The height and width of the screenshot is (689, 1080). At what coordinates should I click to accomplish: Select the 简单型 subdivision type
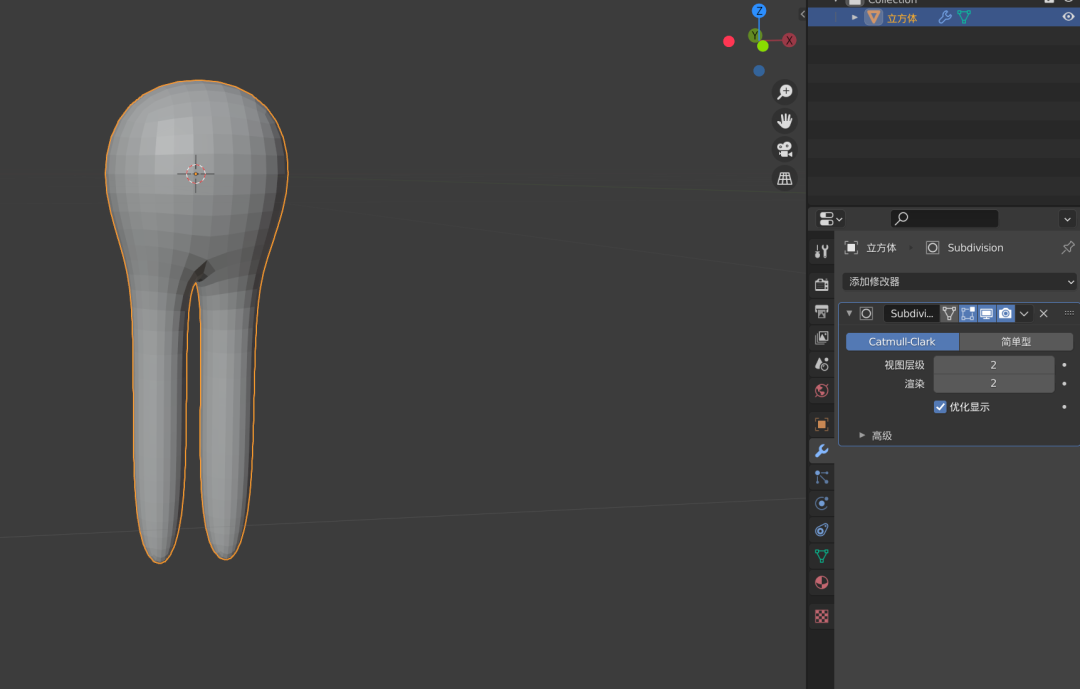(1016, 342)
